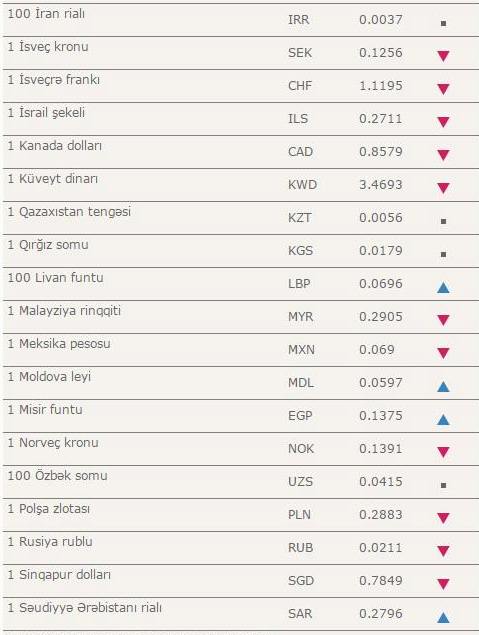The height and width of the screenshot is (635, 479).
Task: Click the red down arrow for CHF
Action: [x=443, y=89]
